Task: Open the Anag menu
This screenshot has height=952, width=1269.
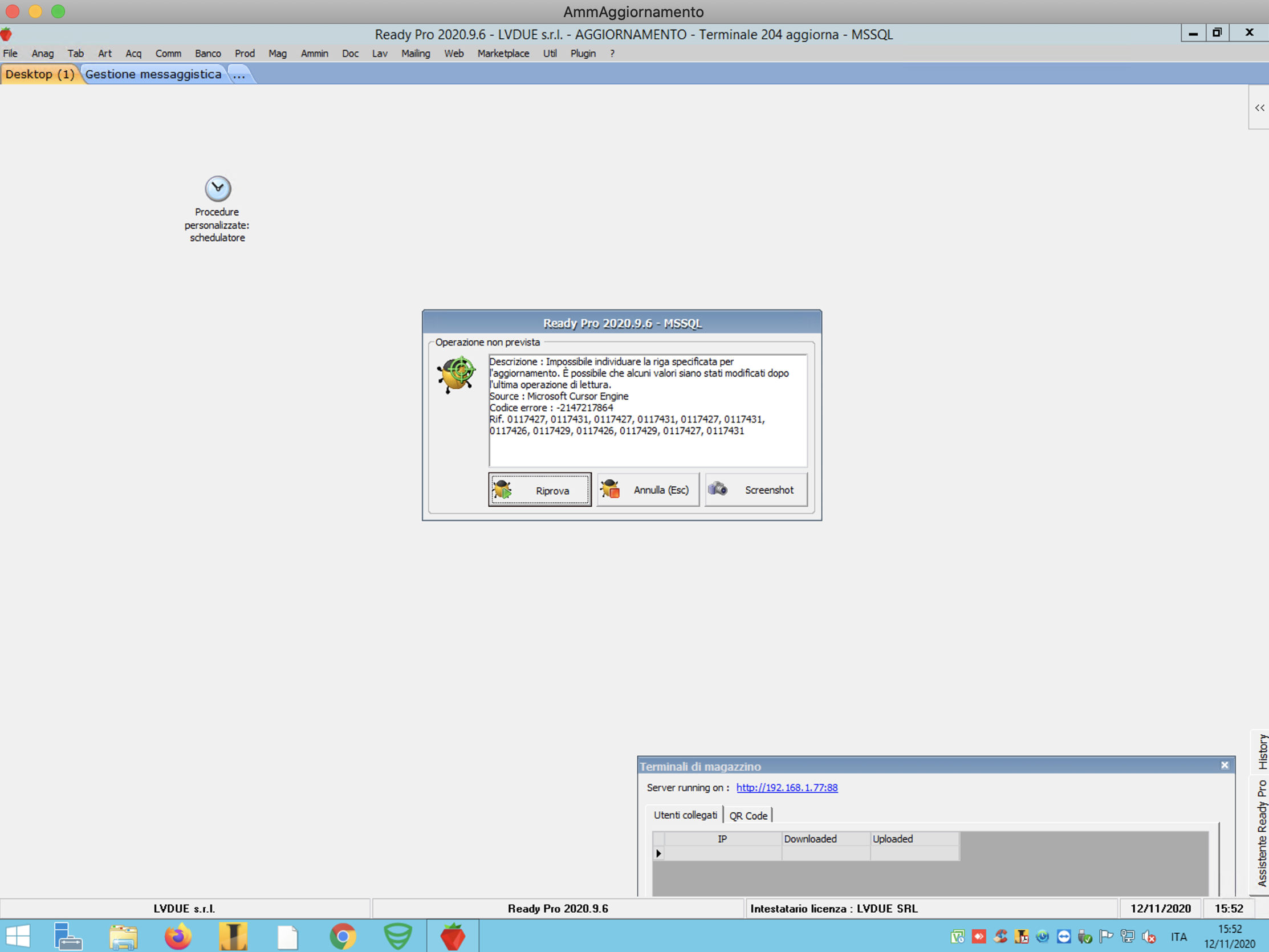Action: (x=42, y=54)
